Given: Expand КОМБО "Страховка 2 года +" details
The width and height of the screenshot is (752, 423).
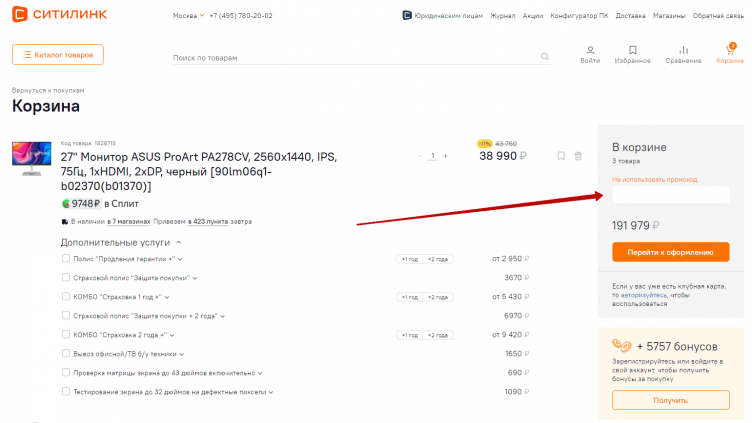Looking at the screenshot, I should [172, 335].
